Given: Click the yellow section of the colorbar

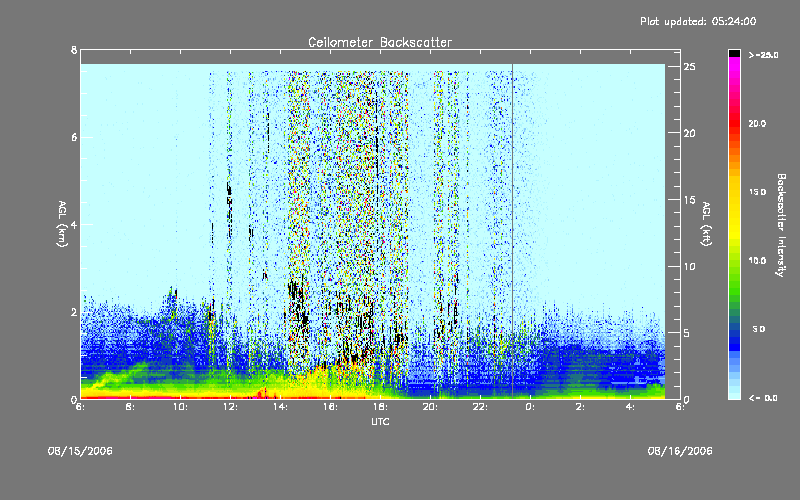Looking at the screenshot, I should point(734,209).
